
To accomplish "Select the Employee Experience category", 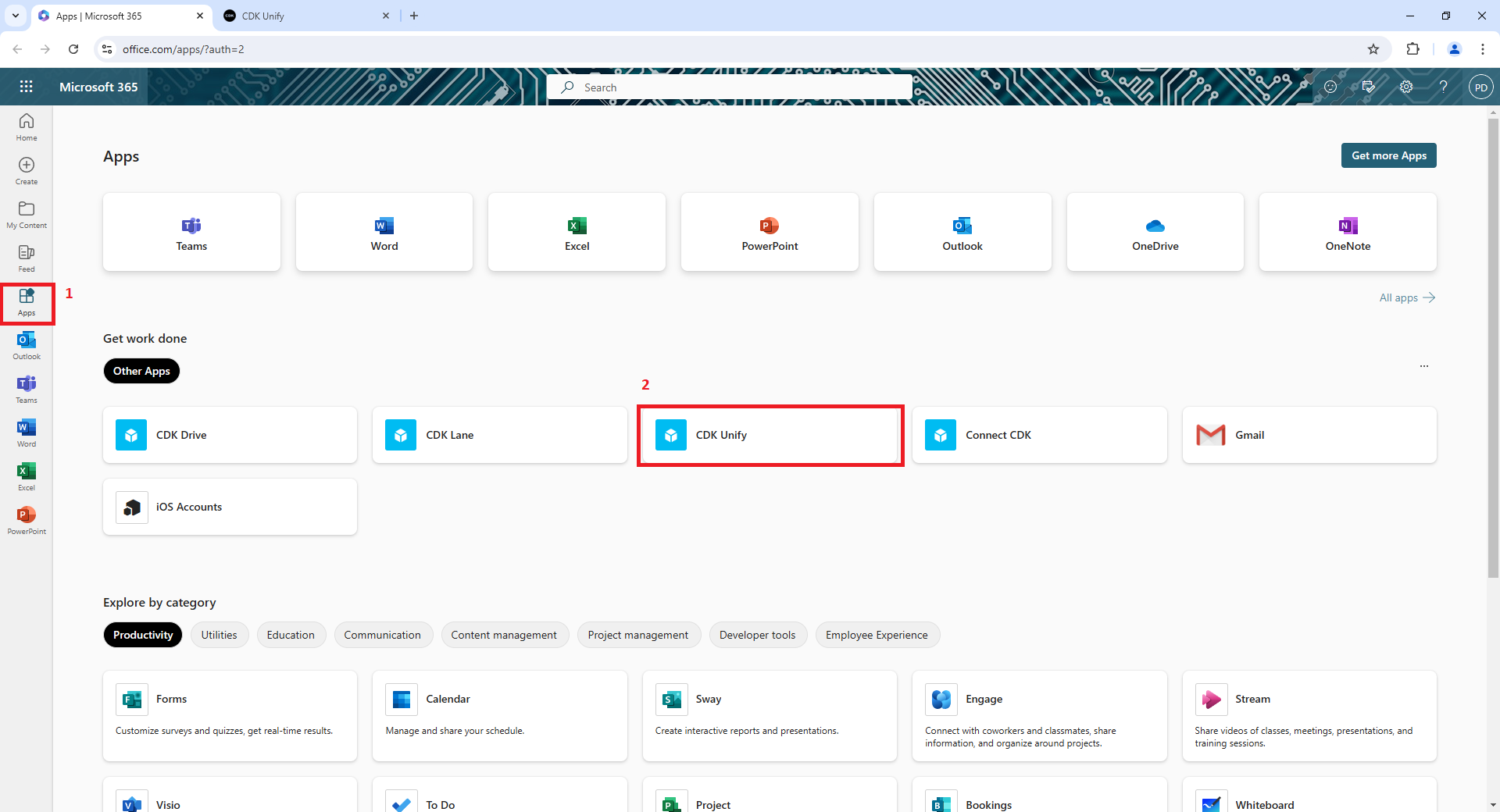I will pyautogui.click(x=877, y=635).
